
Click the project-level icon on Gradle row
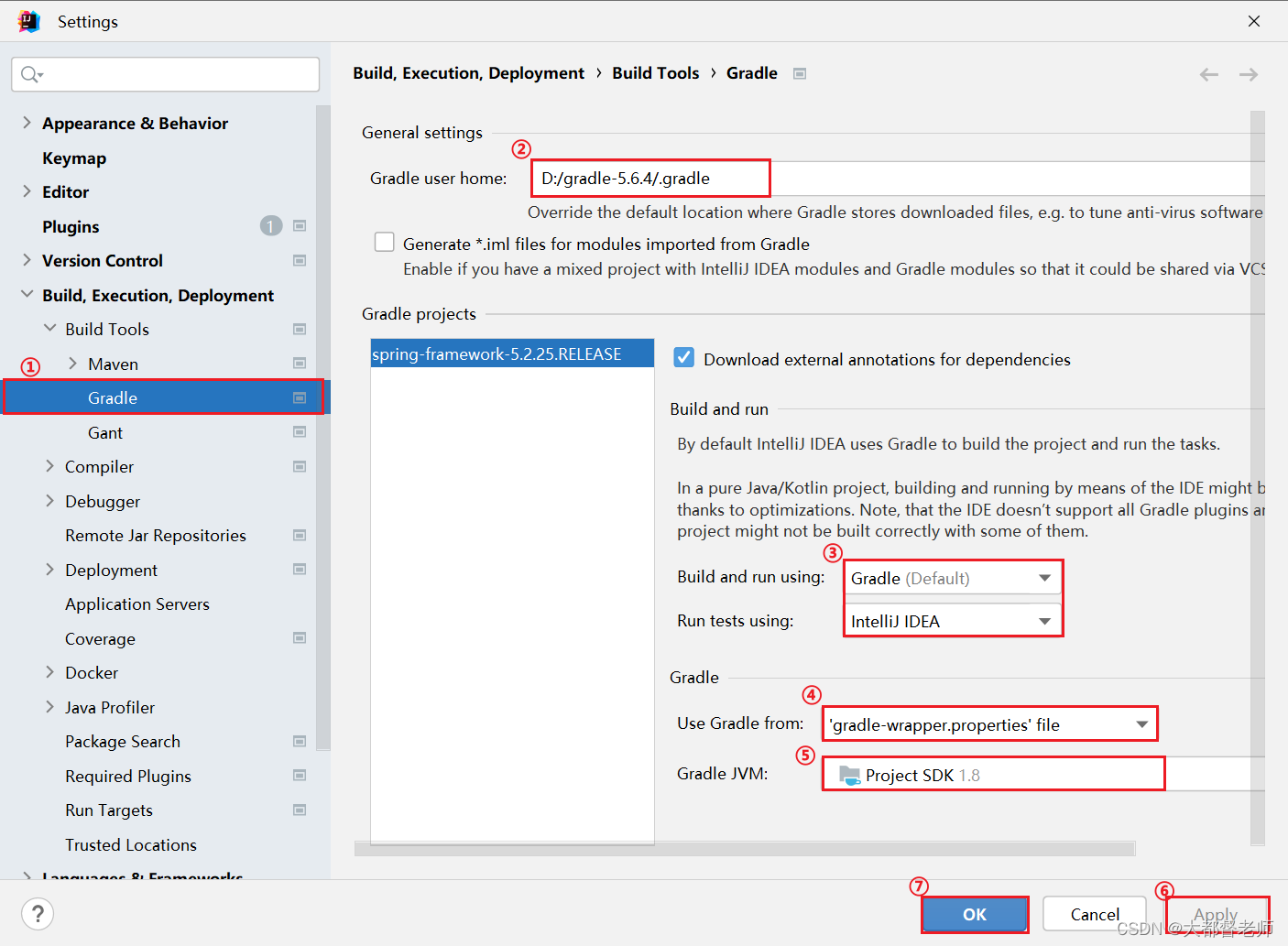click(x=299, y=397)
